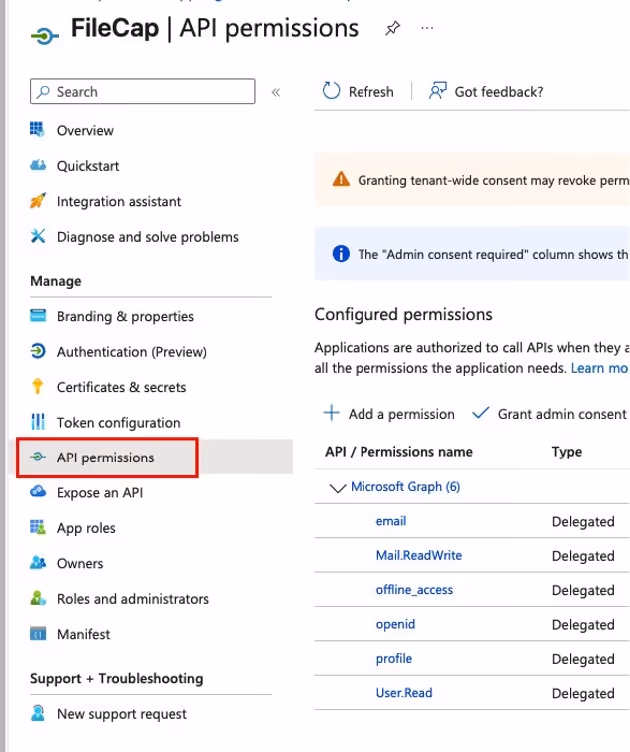
Task: Click the Got feedback person icon
Action: pos(437,91)
